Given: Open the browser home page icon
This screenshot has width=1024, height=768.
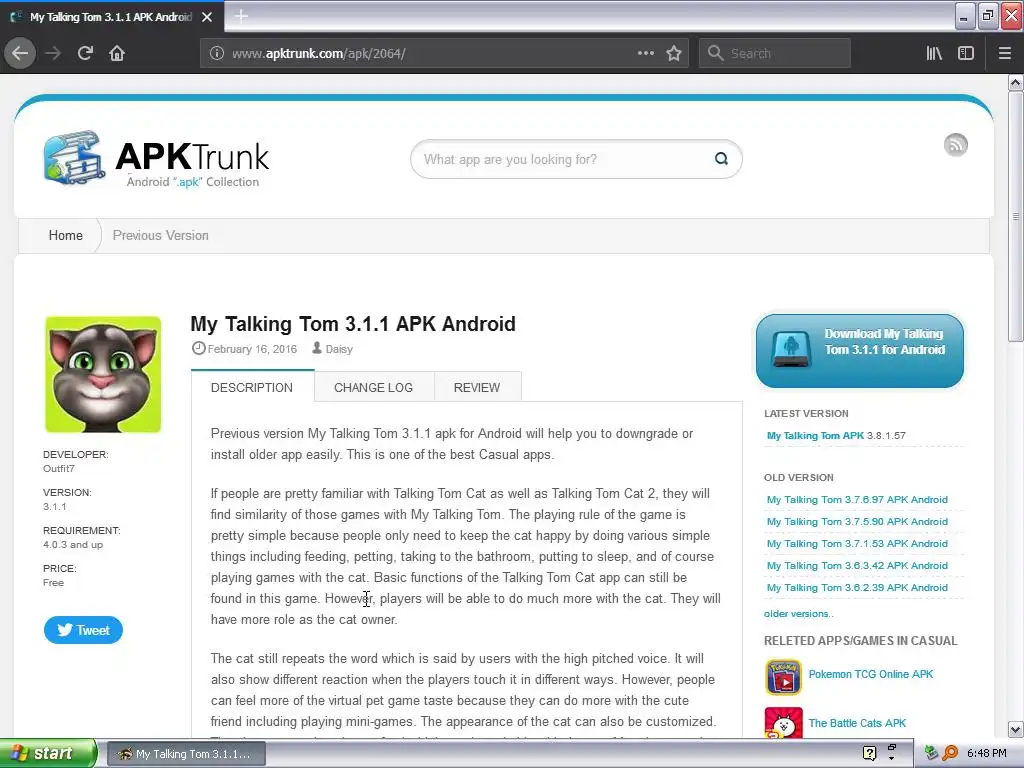Looking at the screenshot, I should tap(117, 53).
